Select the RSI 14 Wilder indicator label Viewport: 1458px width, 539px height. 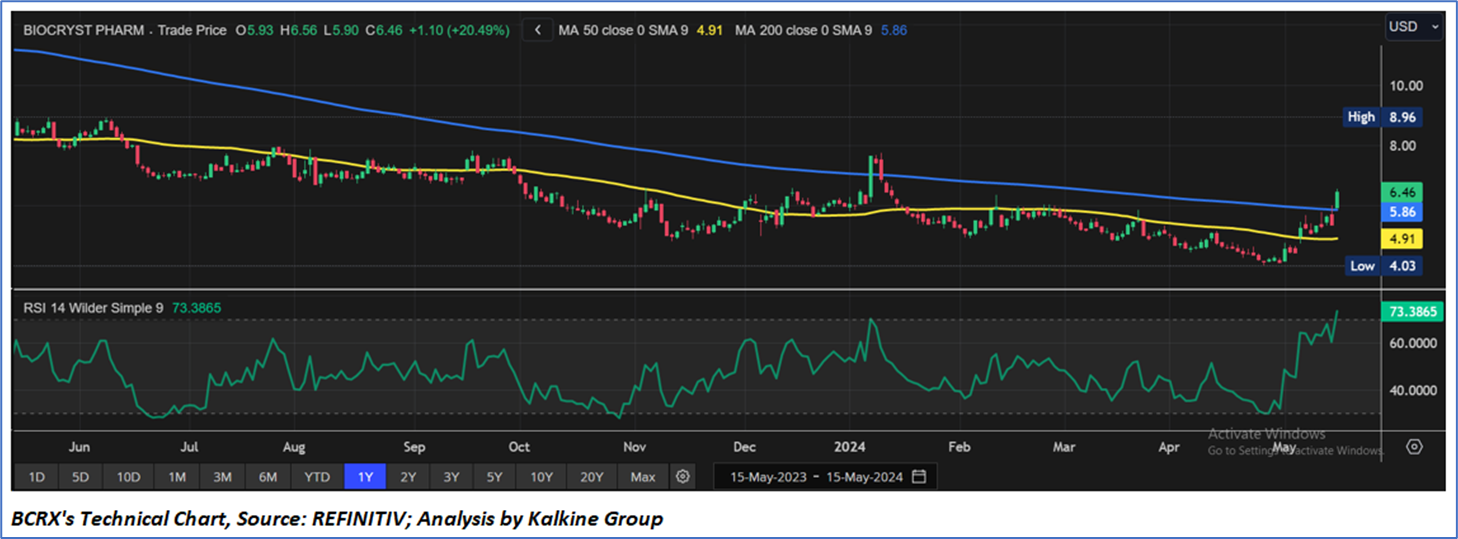point(93,308)
